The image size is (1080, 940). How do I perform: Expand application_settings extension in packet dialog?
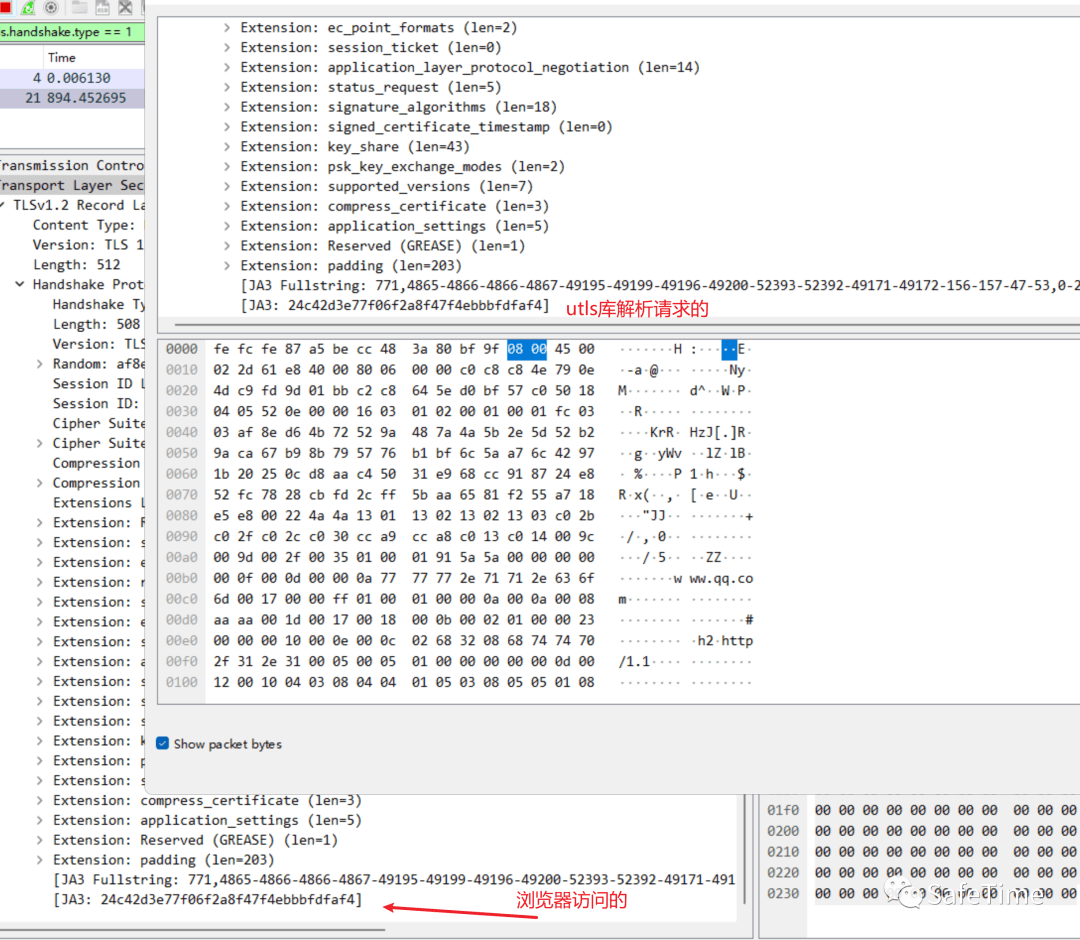(227, 226)
